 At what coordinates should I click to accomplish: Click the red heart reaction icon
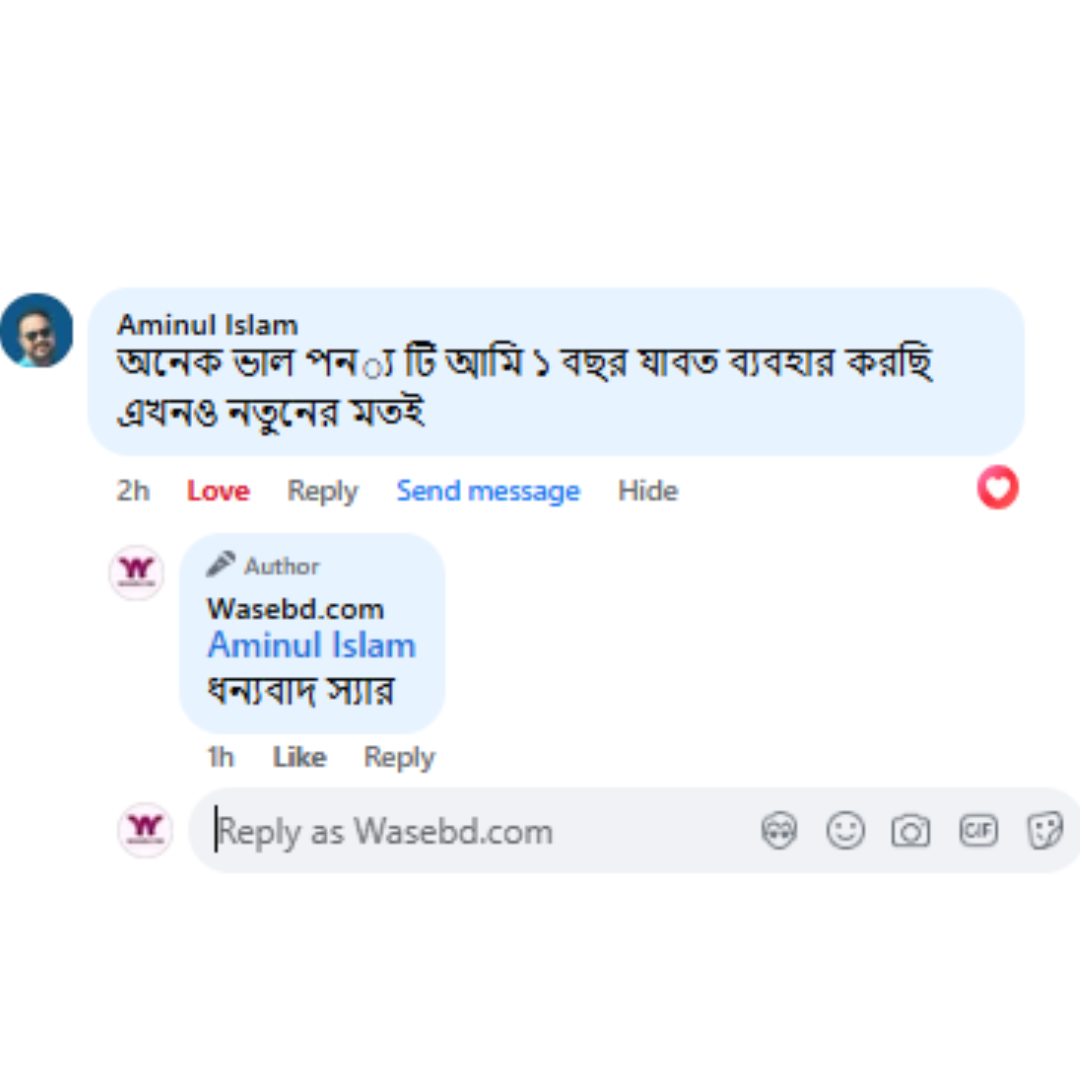997,488
